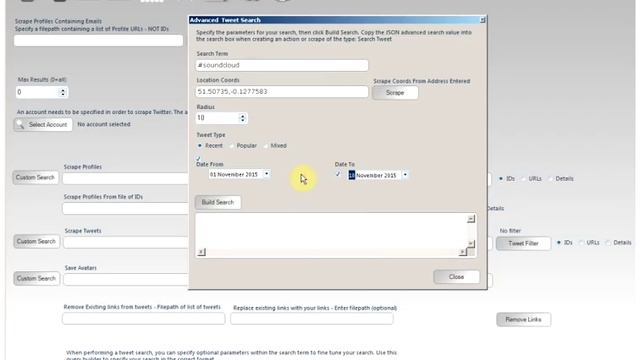Click the Advanced Tweet Search title bar
Image resolution: width=640 pixels, height=360 pixels.
[x=335, y=20]
